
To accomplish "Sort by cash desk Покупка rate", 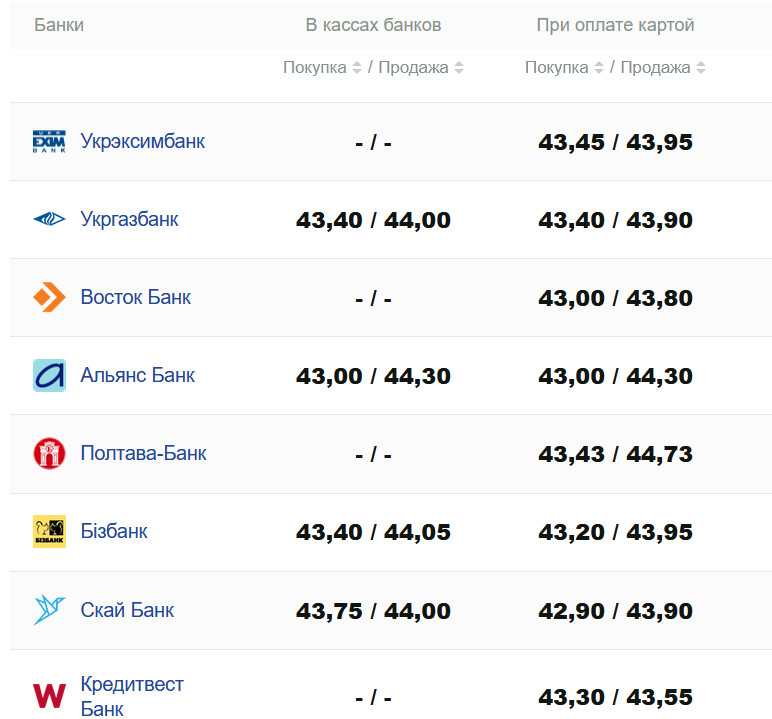I will pyautogui.click(x=355, y=68).
